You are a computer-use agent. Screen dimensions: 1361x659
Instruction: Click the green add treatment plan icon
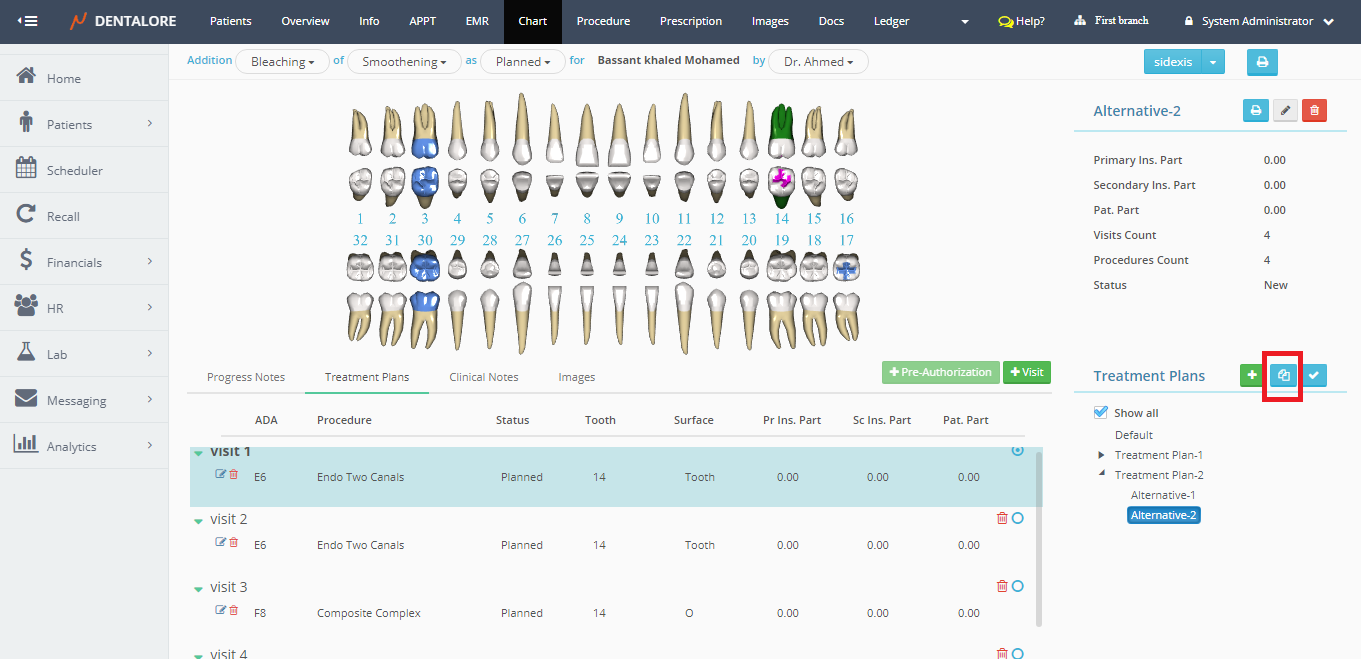click(x=1250, y=375)
